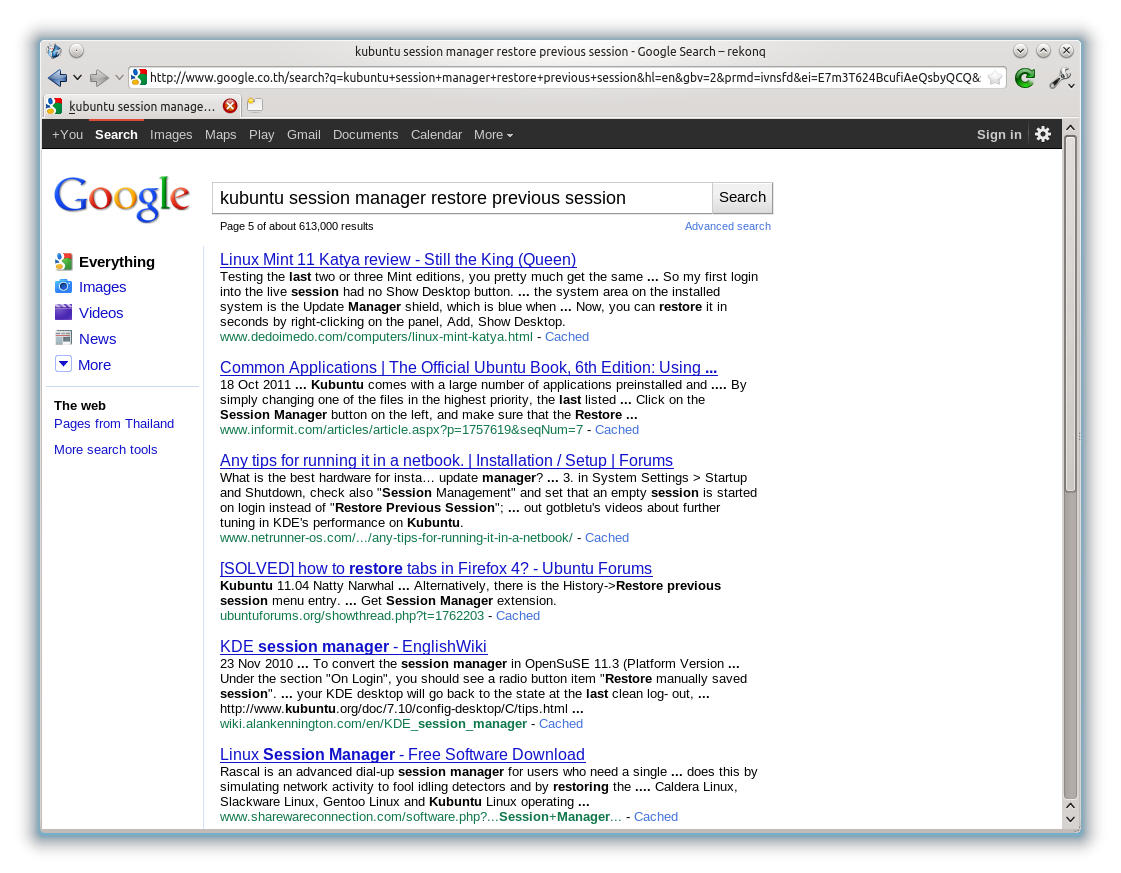
Task: Click the vertical scrollbar thumb
Action: point(1070,313)
